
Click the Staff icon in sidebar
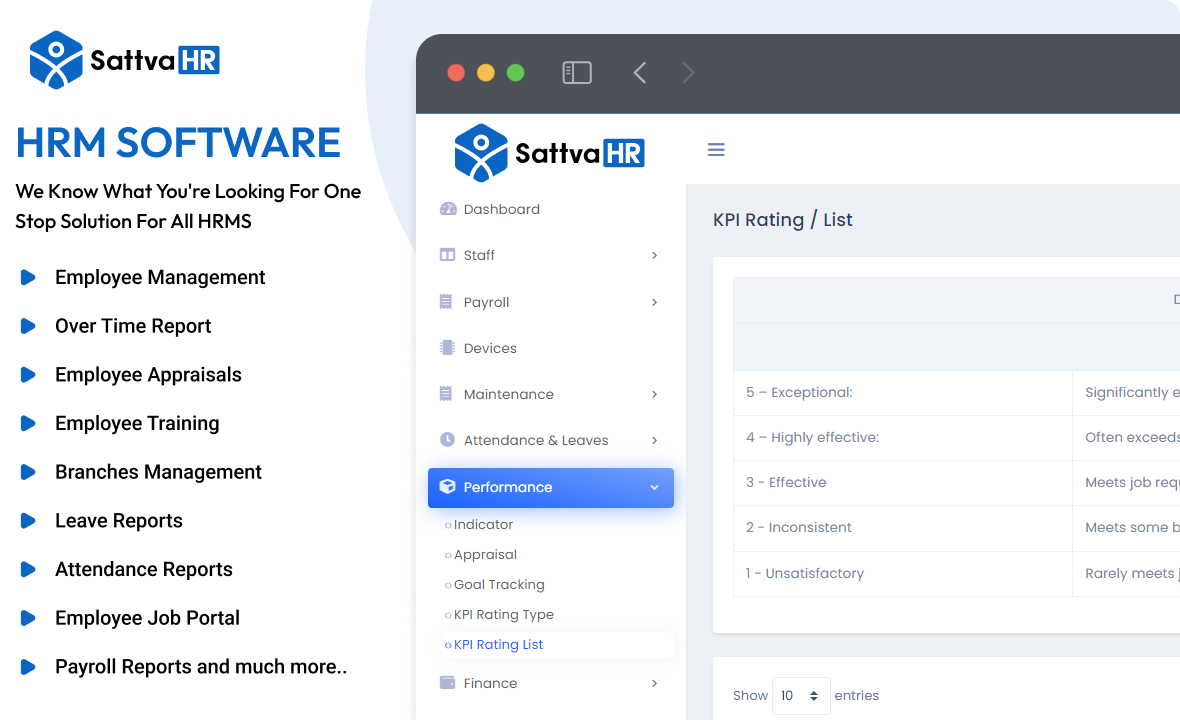point(448,255)
